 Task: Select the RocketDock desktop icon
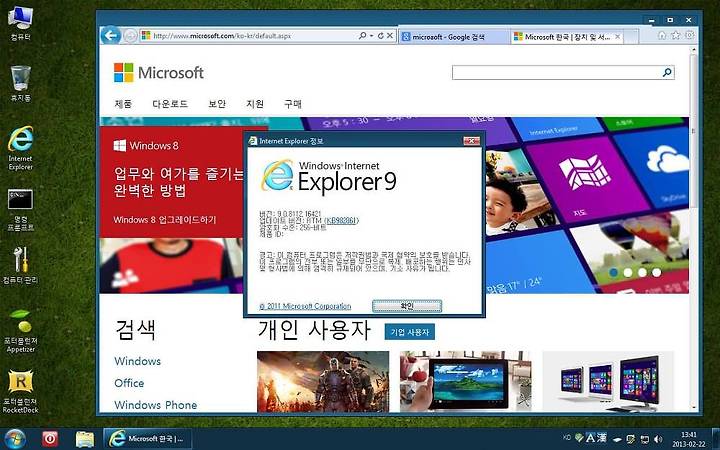21,392
